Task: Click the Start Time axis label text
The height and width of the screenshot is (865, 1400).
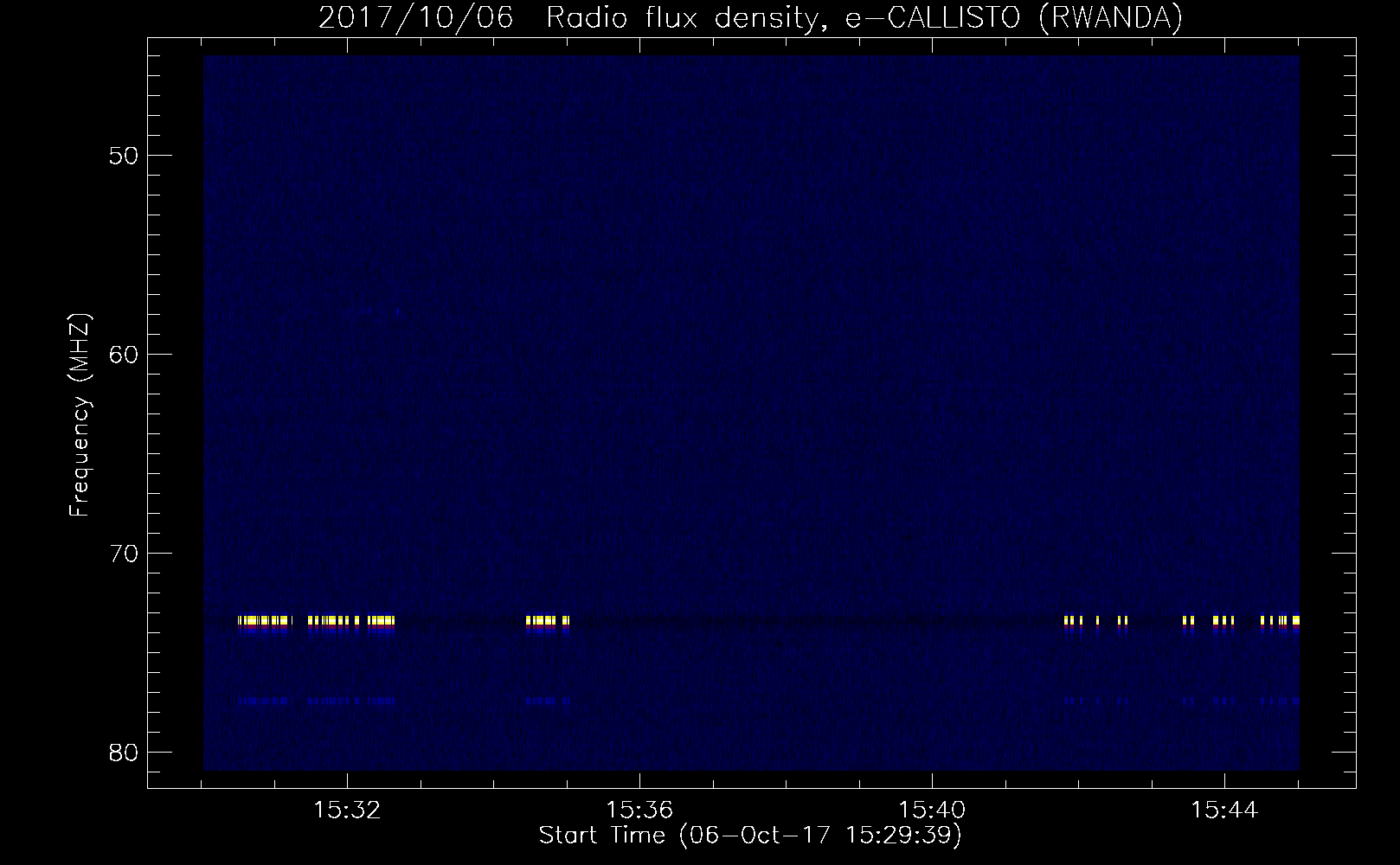Action: [750, 836]
